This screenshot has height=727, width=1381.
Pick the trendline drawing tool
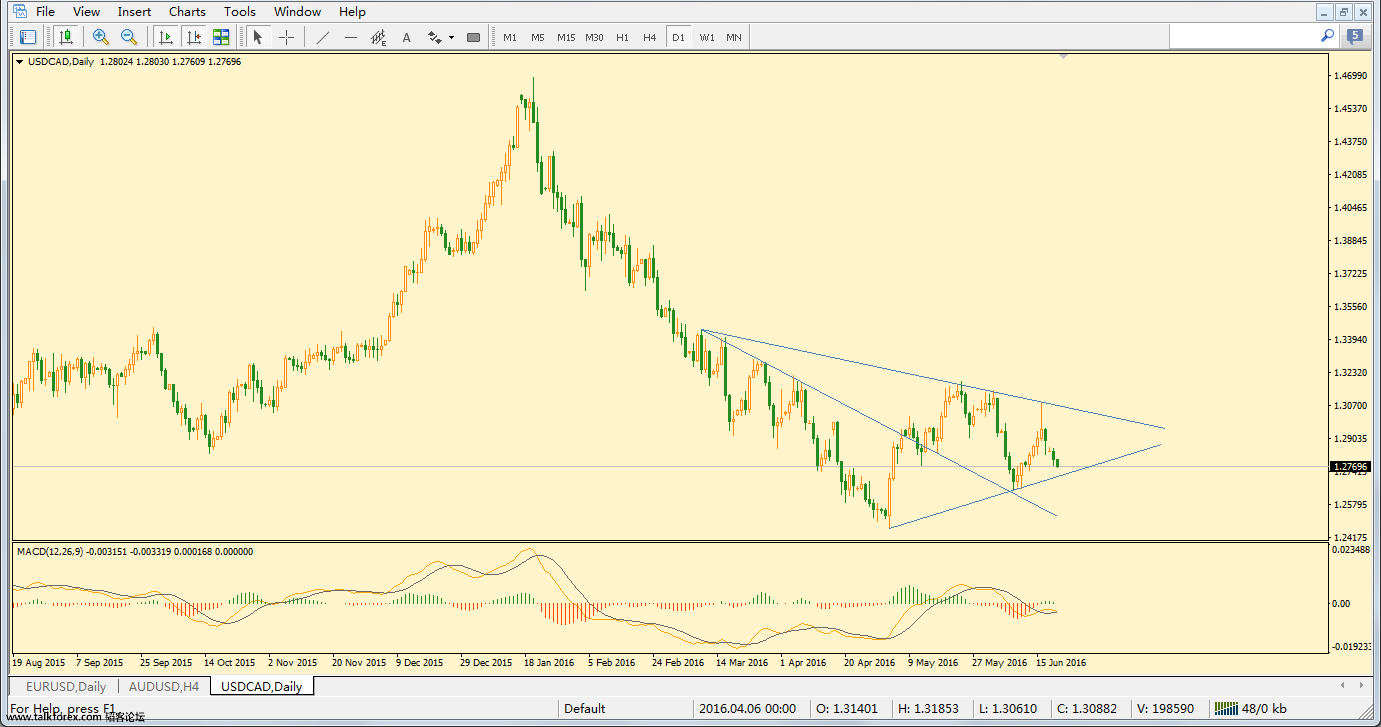tap(322, 37)
